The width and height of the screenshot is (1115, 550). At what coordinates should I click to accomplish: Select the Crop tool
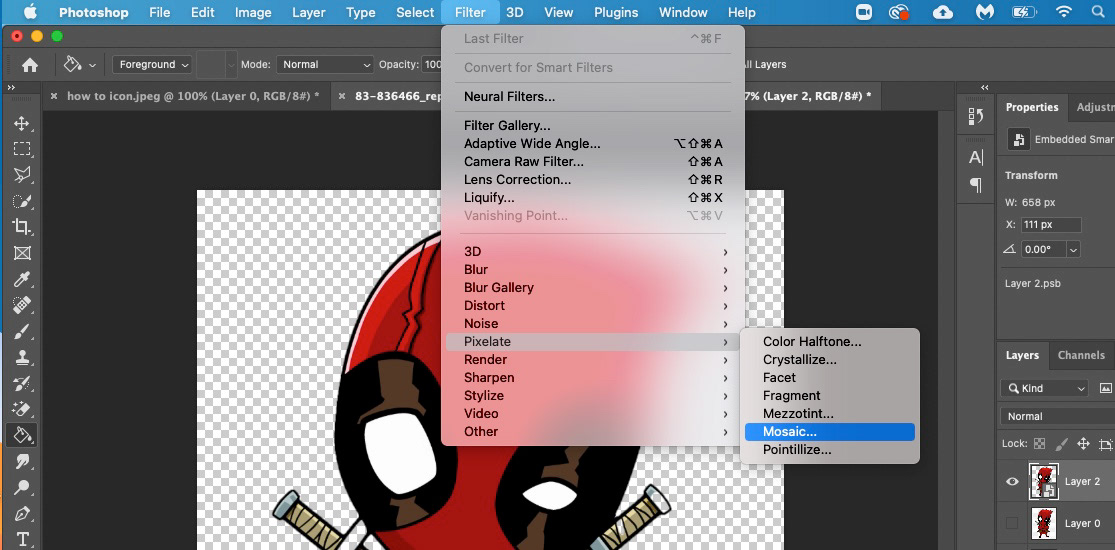(x=21, y=227)
